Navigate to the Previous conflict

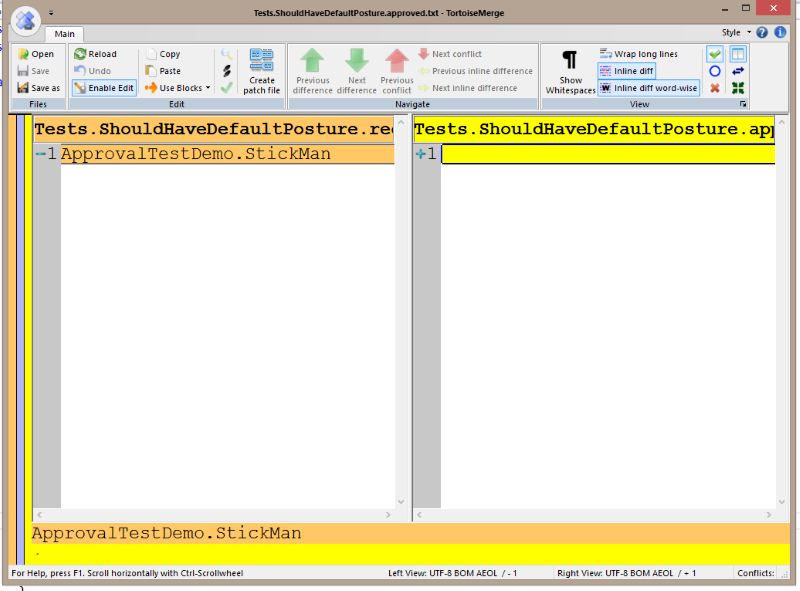tap(396, 72)
